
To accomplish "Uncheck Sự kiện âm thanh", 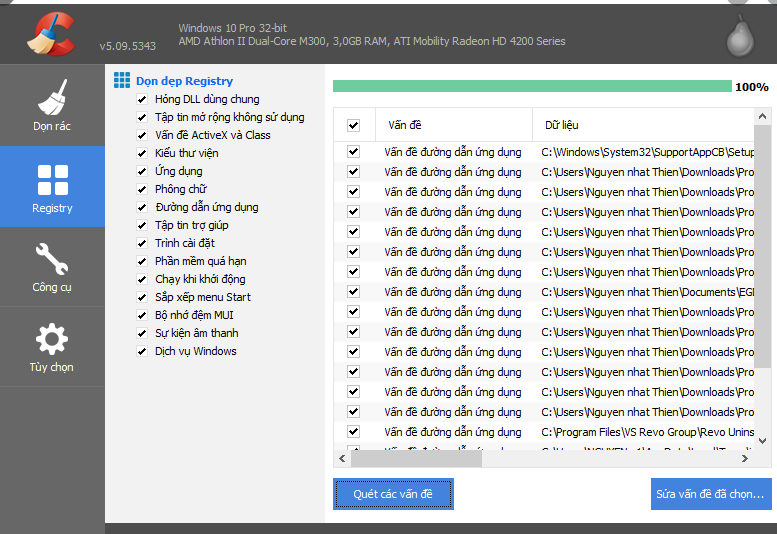I will click(142, 333).
